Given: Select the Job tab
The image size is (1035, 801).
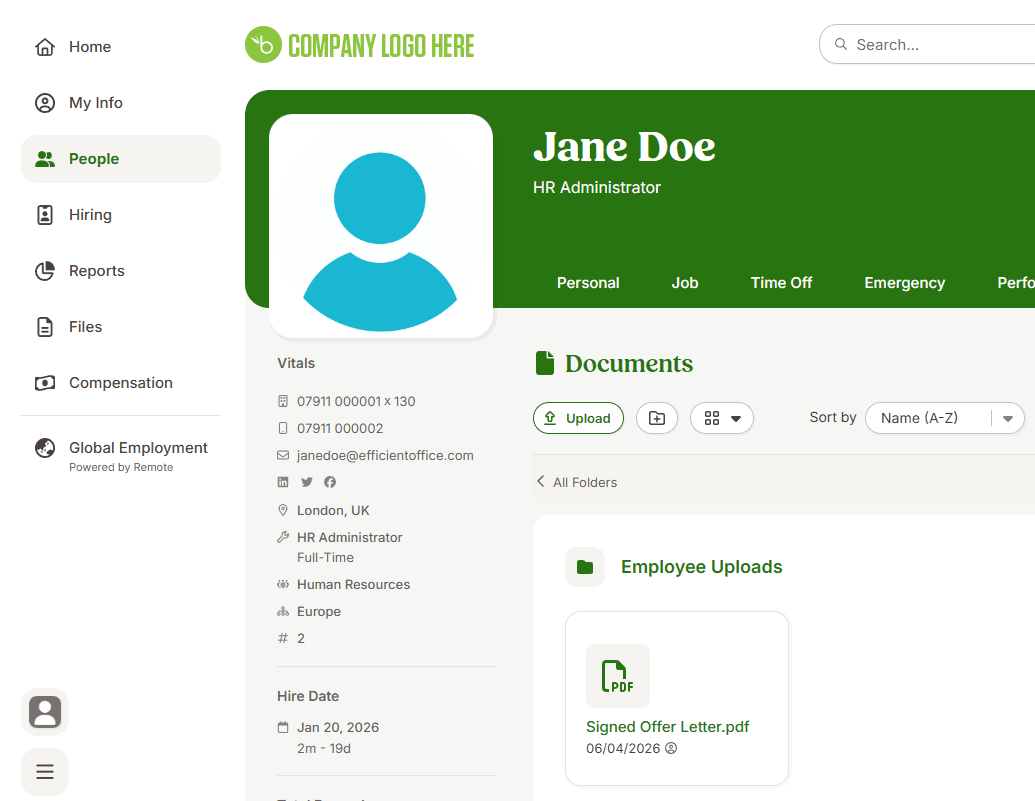Looking at the screenshot, I should 684,283.
